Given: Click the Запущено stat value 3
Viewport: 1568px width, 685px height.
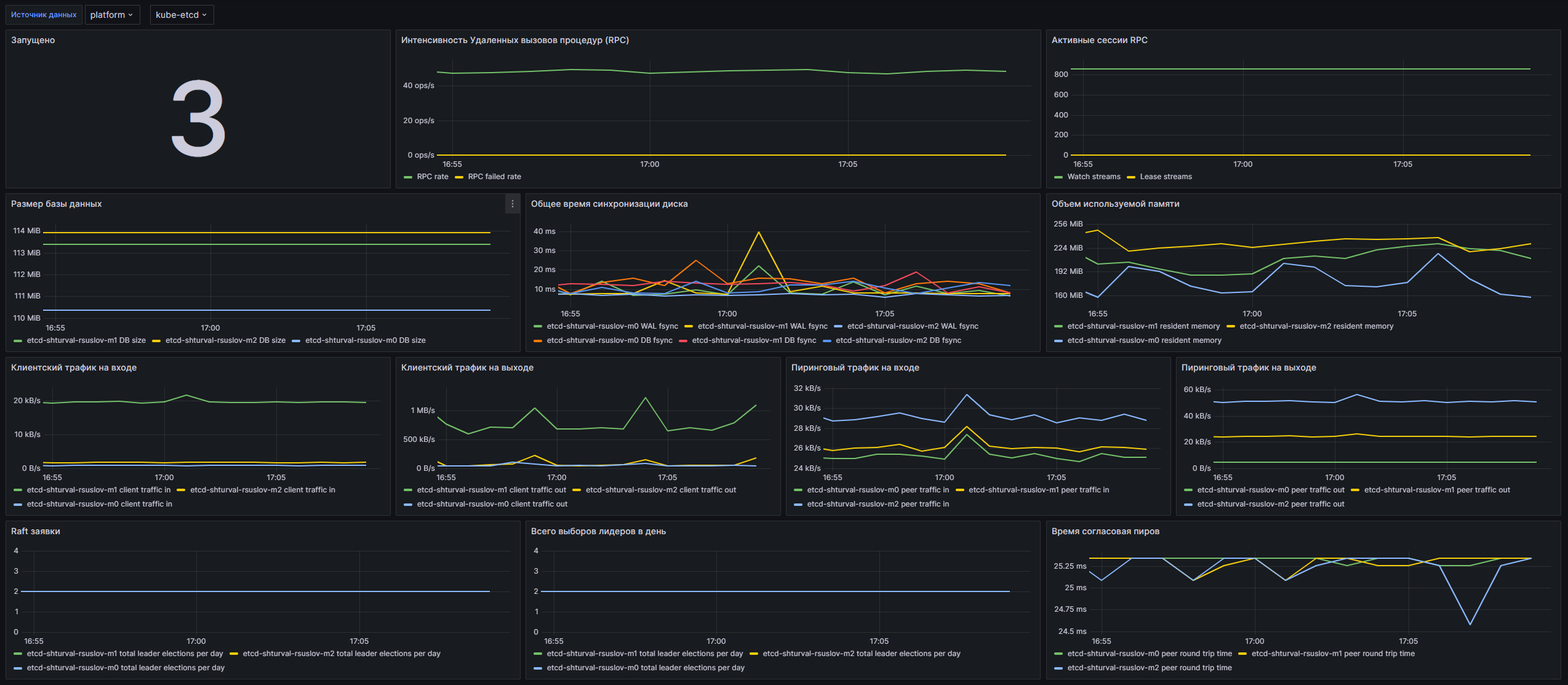Looking at the screenshot, I should coord(198,119).
